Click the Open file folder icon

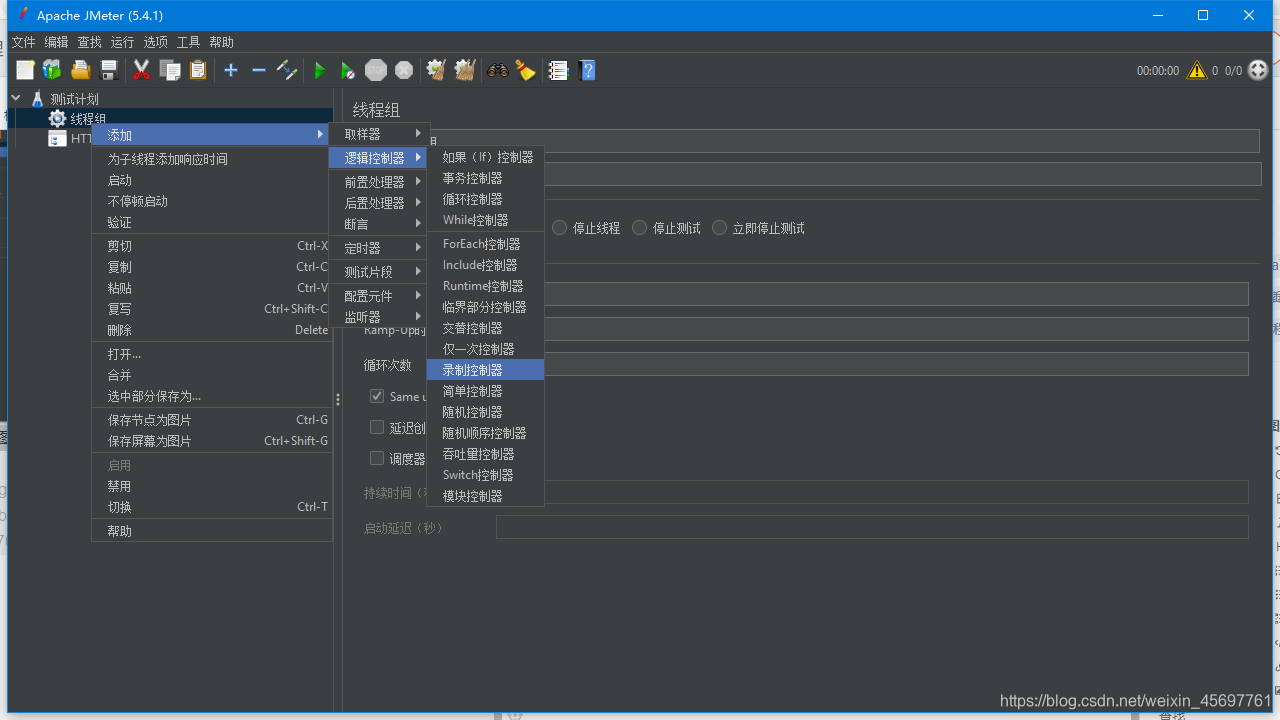(81, 70)
